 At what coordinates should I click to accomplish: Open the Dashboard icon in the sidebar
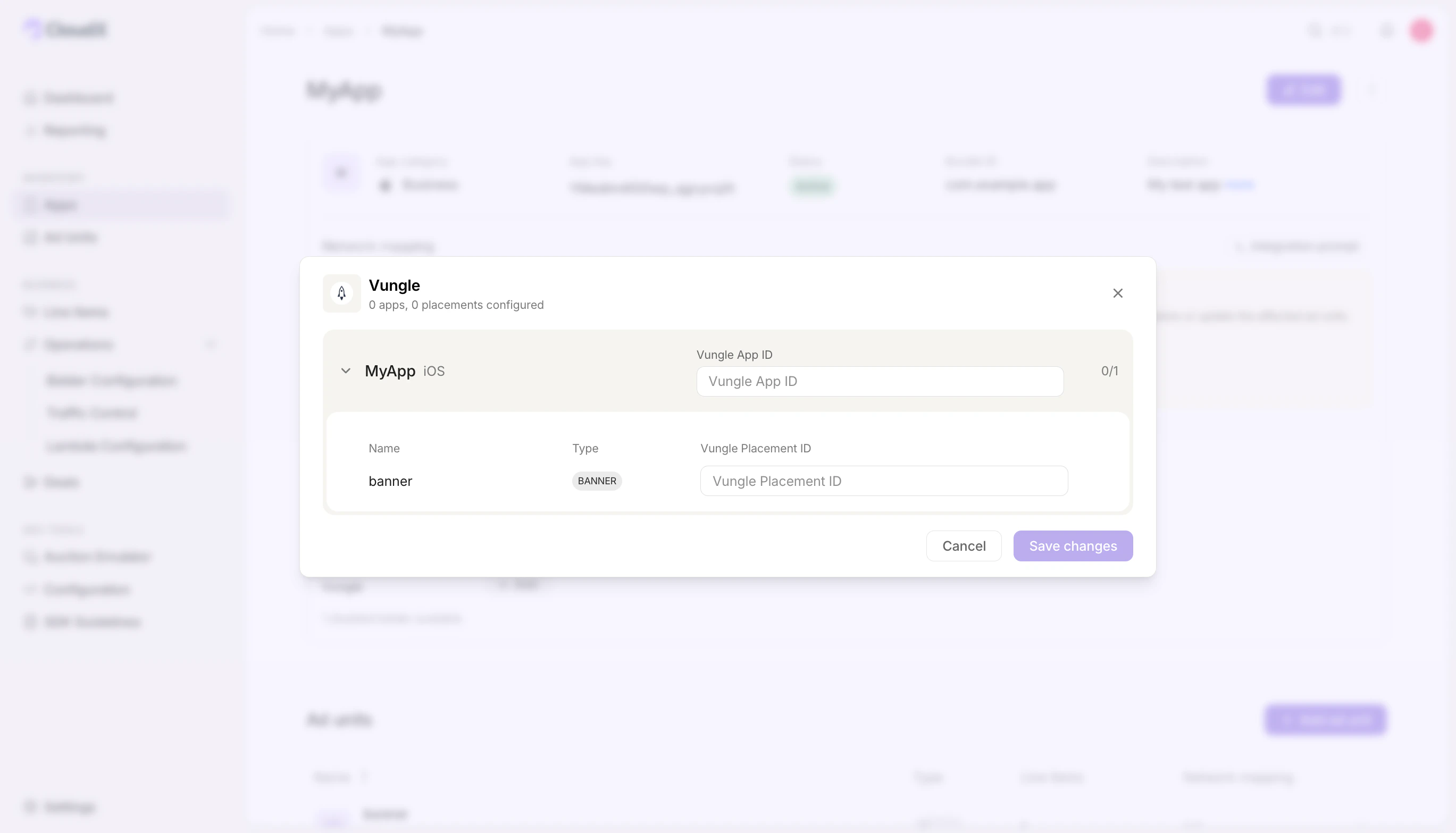pos(30,97)
